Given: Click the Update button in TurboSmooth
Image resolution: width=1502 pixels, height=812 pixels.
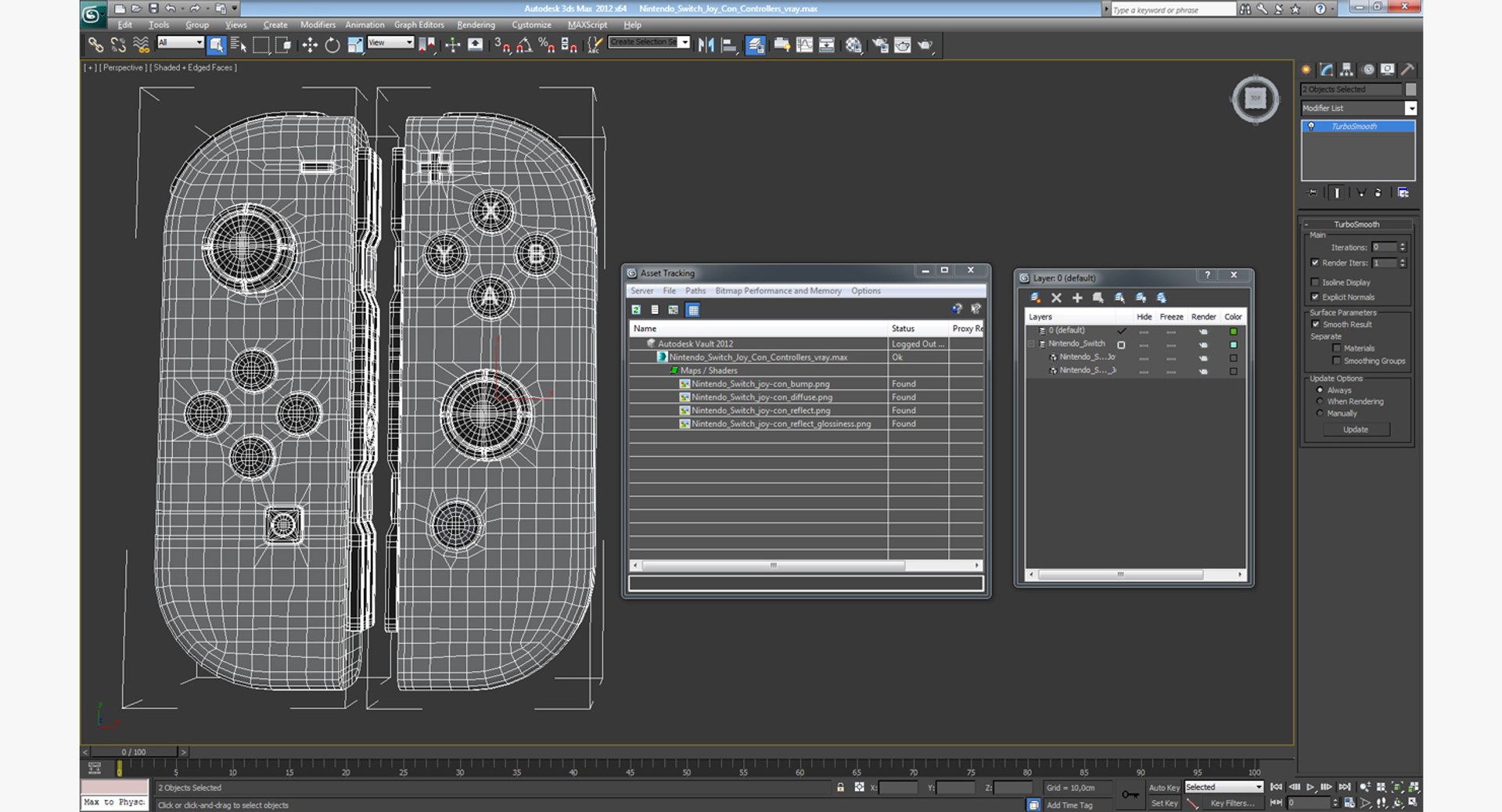Looking at the screenshot, I should tap(1356, 429).
